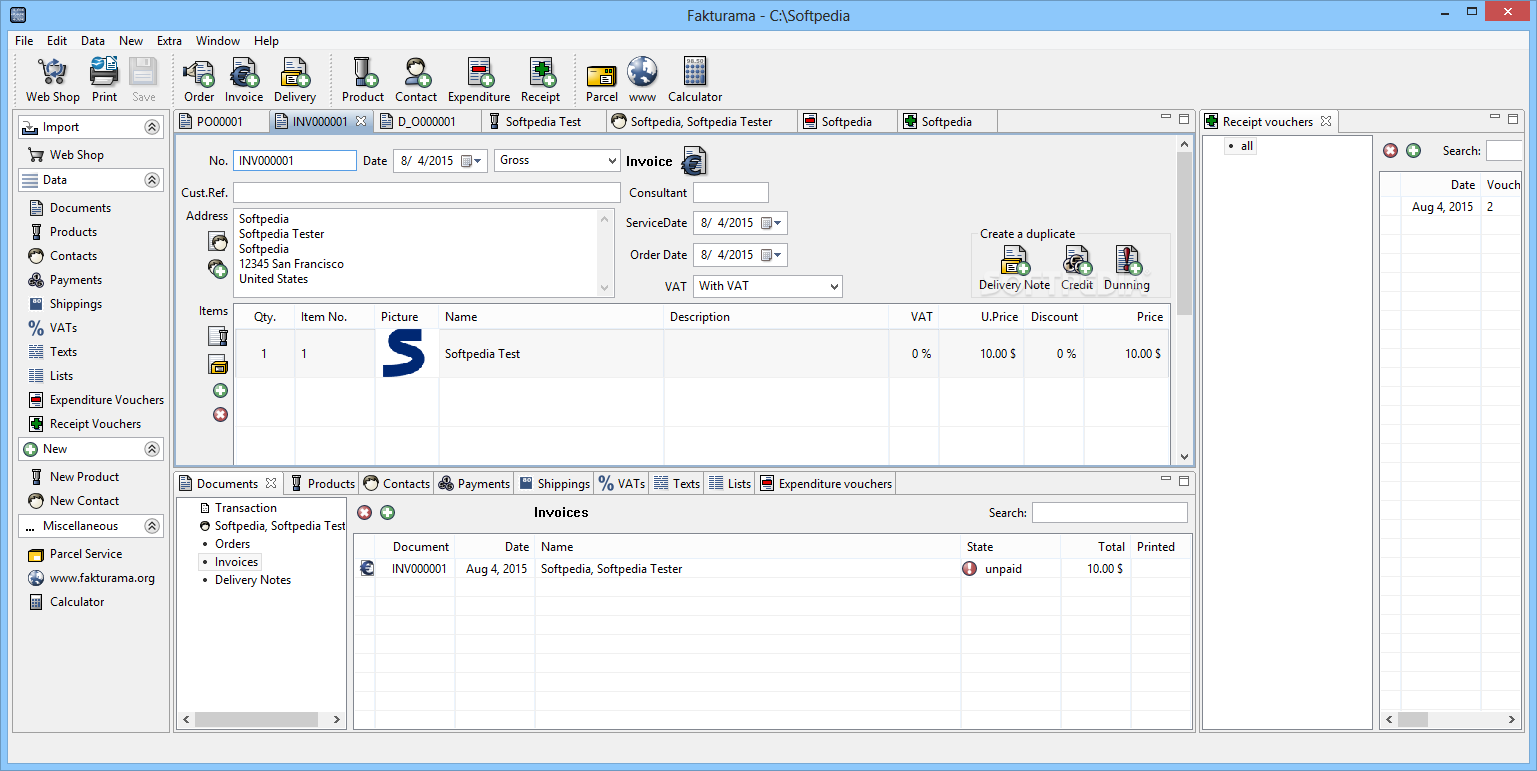1537x771 pixels.
Task: Open the Parcel service toolbar icon
Action: pyautogui.click(x=602, y=80)
